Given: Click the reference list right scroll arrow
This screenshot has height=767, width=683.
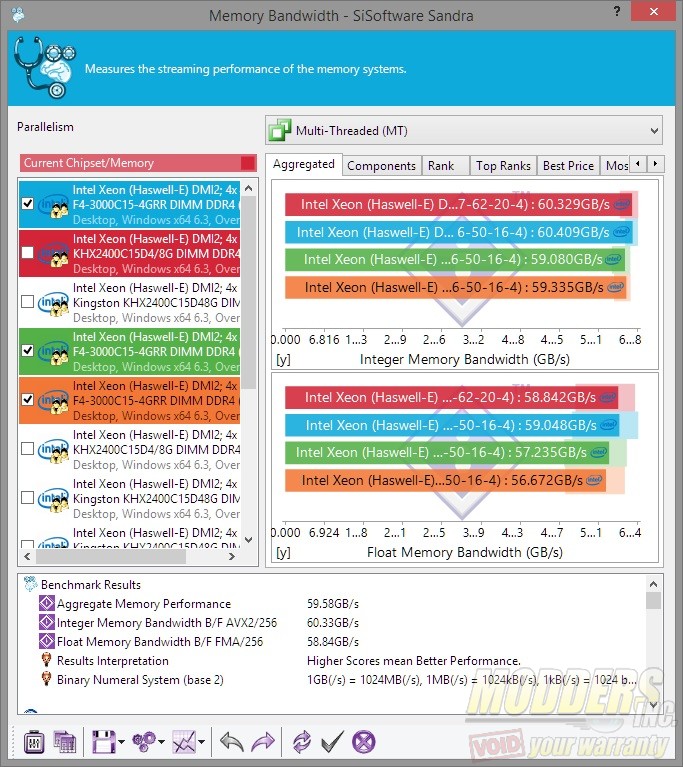Looking at the screenshot, I should pyautogui.click(x=232, y=556).
